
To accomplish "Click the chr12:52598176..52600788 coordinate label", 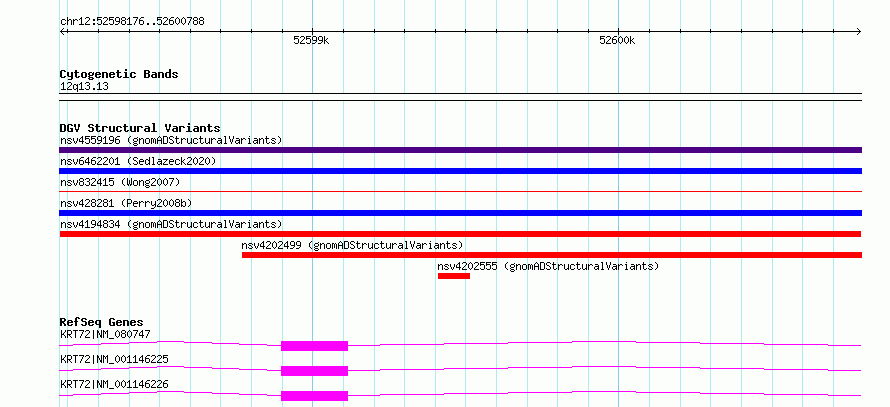I will click(132, 22).
